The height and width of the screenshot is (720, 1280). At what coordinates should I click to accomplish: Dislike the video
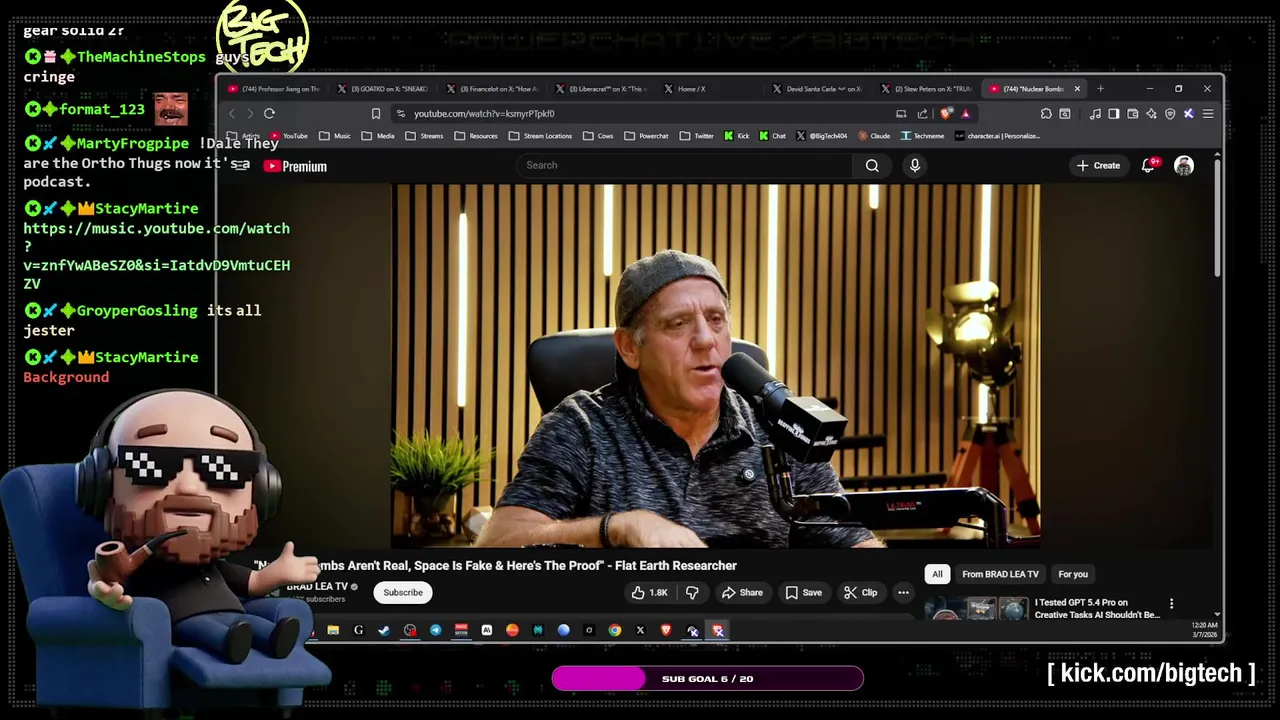pos(692,593)
